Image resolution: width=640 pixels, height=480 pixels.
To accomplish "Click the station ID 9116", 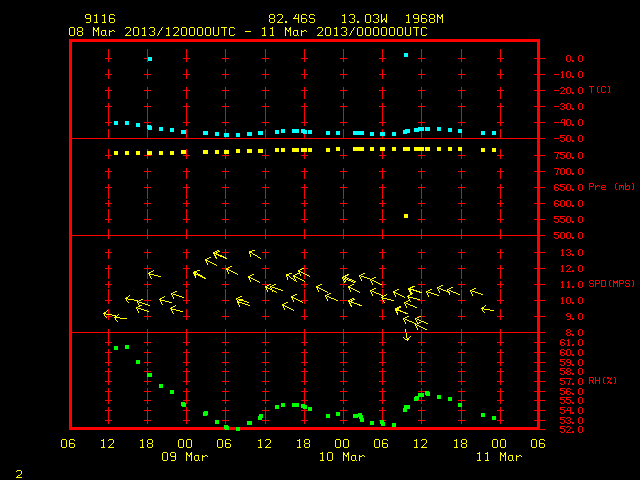I will point(100,19).
